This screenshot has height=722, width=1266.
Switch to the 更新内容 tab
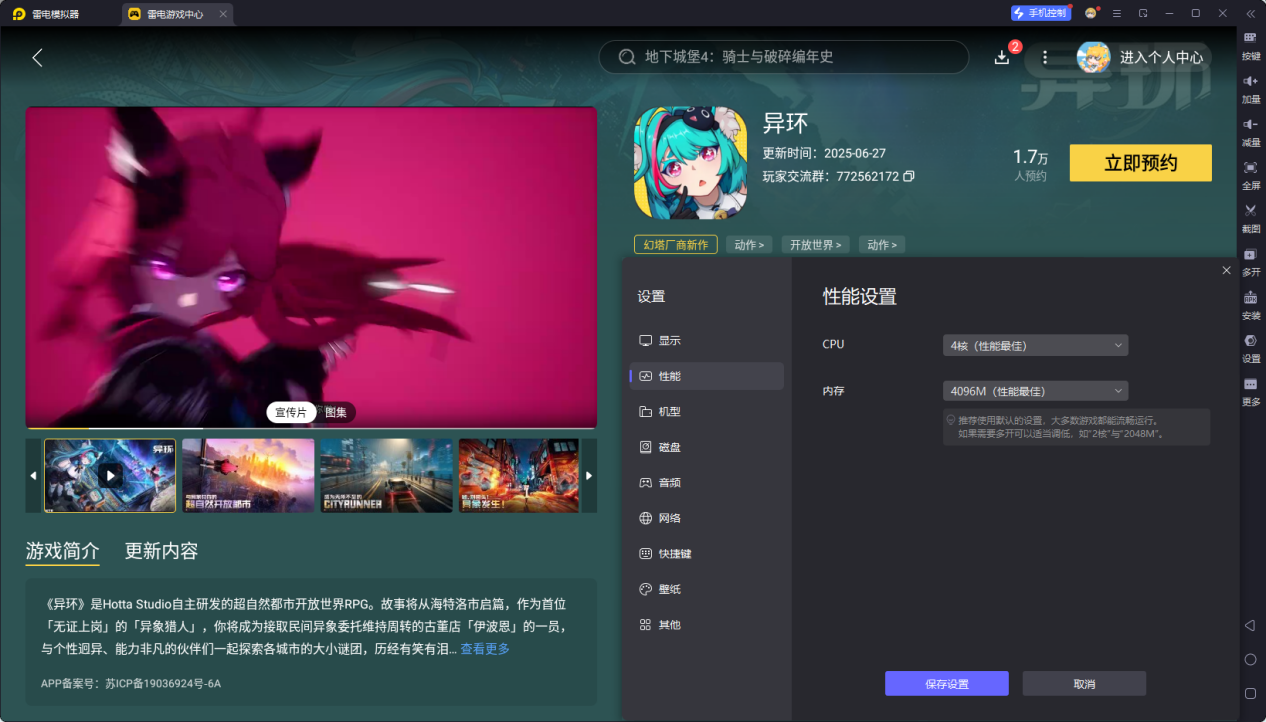[x=161, y=551]
